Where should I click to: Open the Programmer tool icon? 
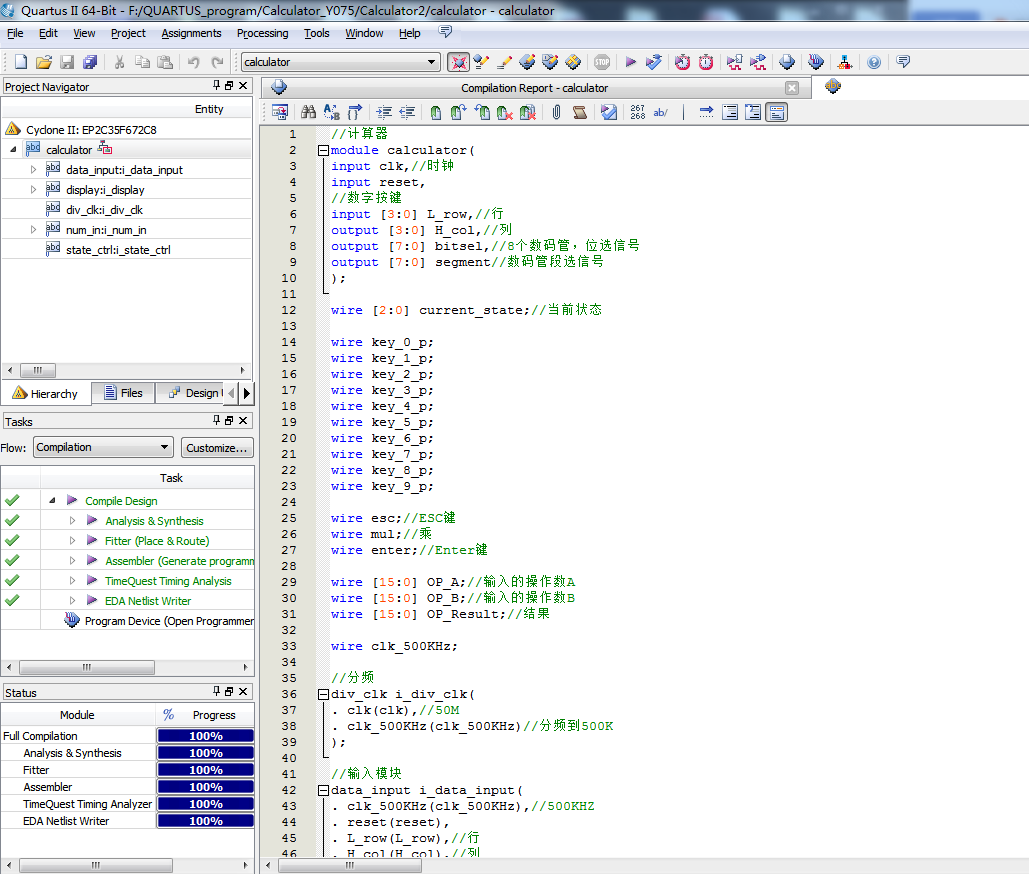click(816, 62)
